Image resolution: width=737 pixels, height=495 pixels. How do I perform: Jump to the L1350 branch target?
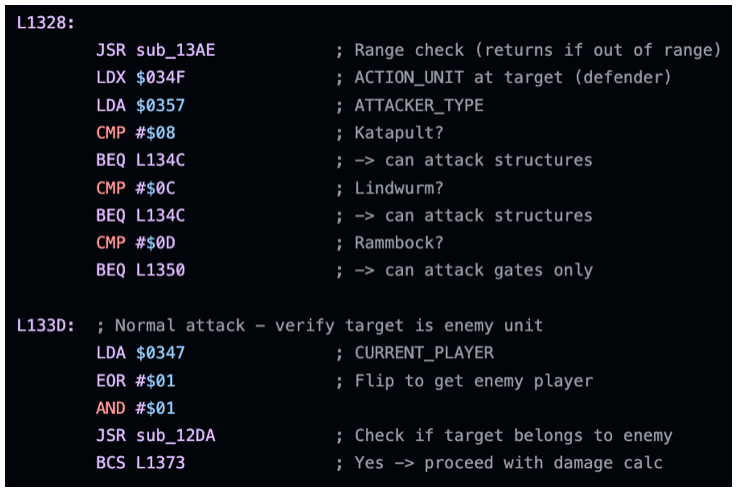(160, 270)
